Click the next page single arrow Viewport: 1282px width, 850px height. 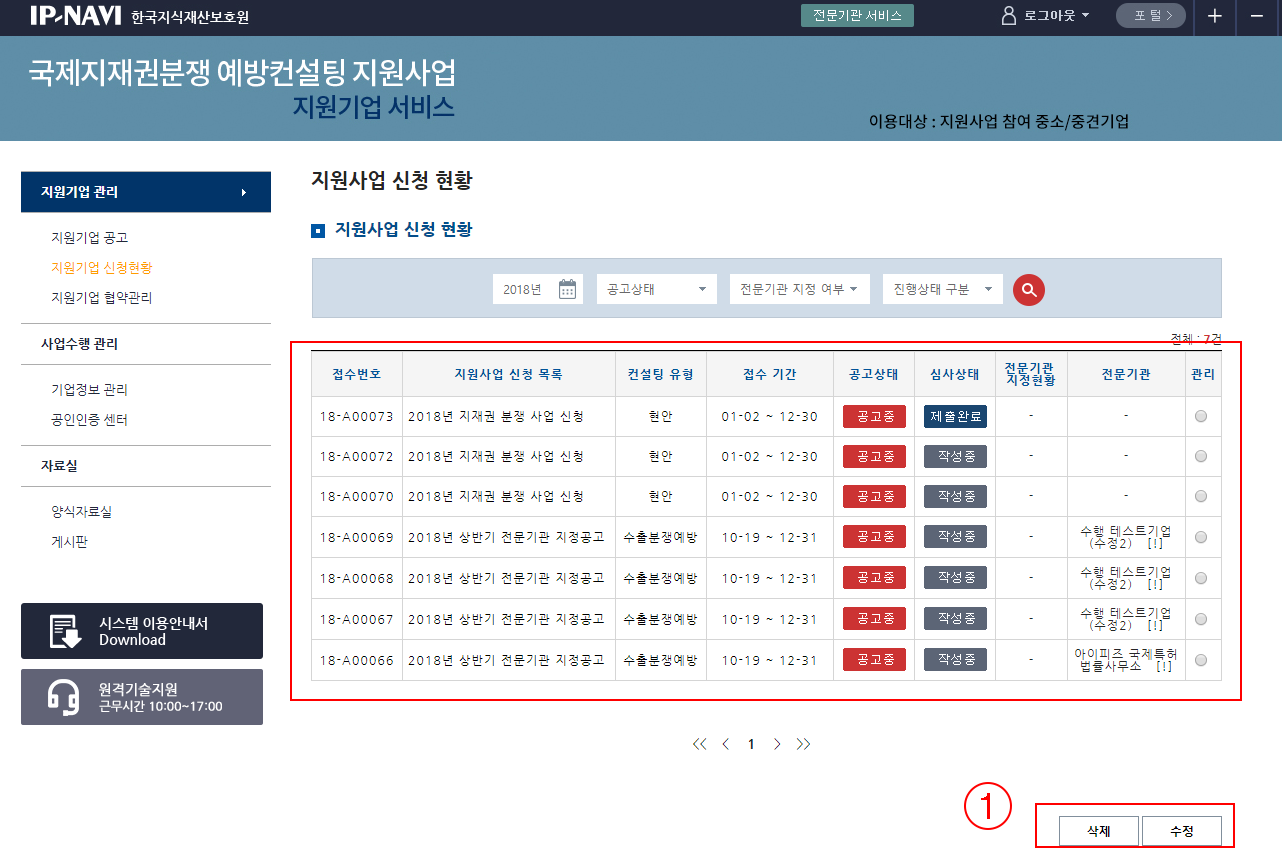click(777, 744)
